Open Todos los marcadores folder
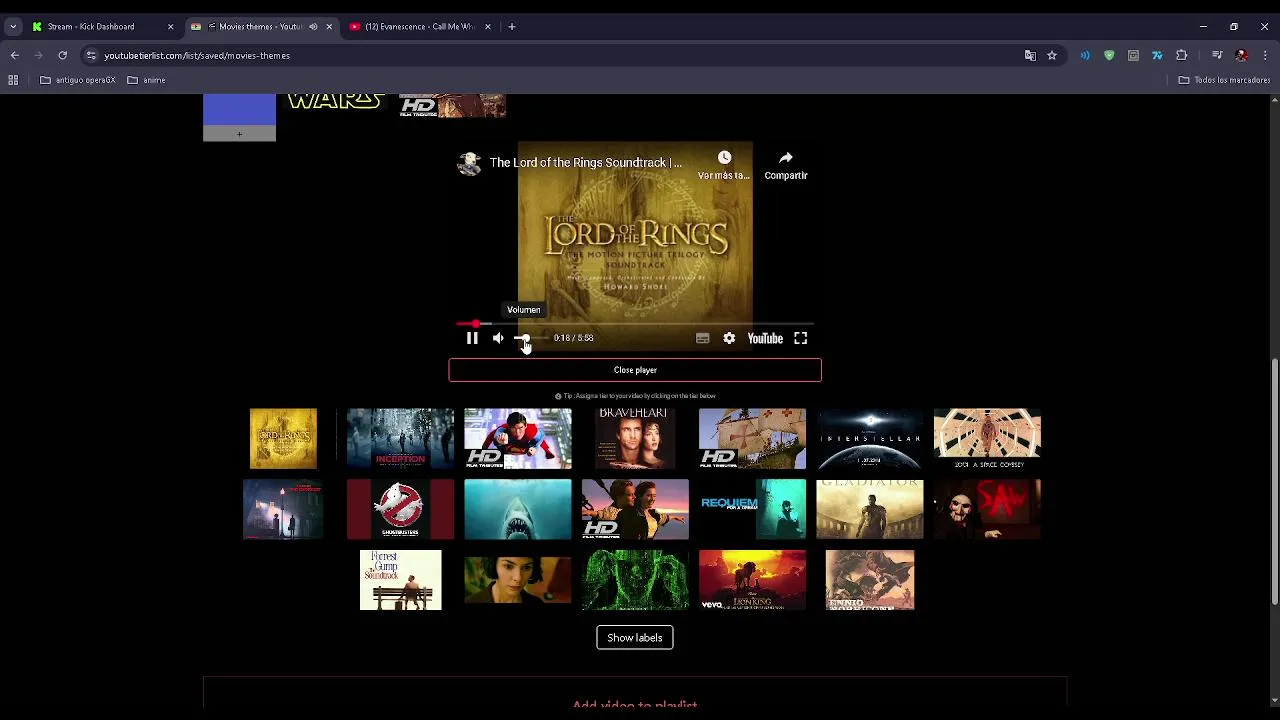The height and width of the screenshot is (720, 1280). [1224, 80]
